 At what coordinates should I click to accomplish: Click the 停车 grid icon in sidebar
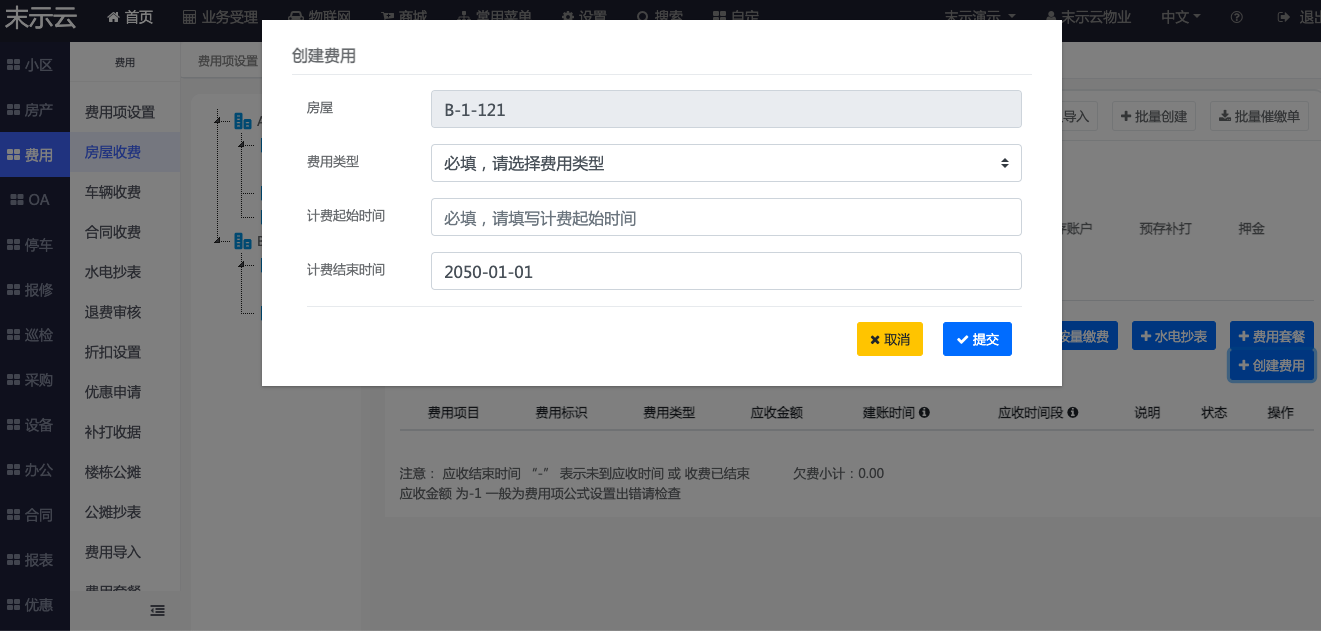14,244
